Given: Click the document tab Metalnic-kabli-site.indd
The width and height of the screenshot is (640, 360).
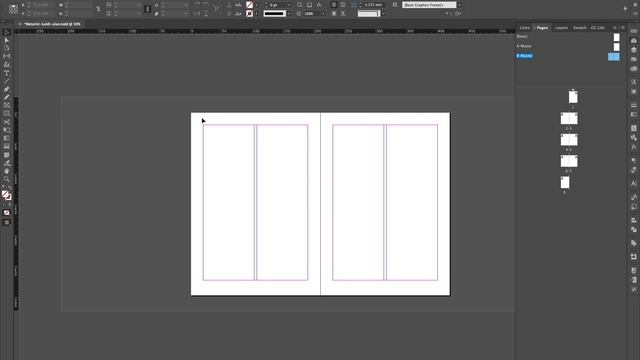Looking at the screenshot, I should point(52,24).
